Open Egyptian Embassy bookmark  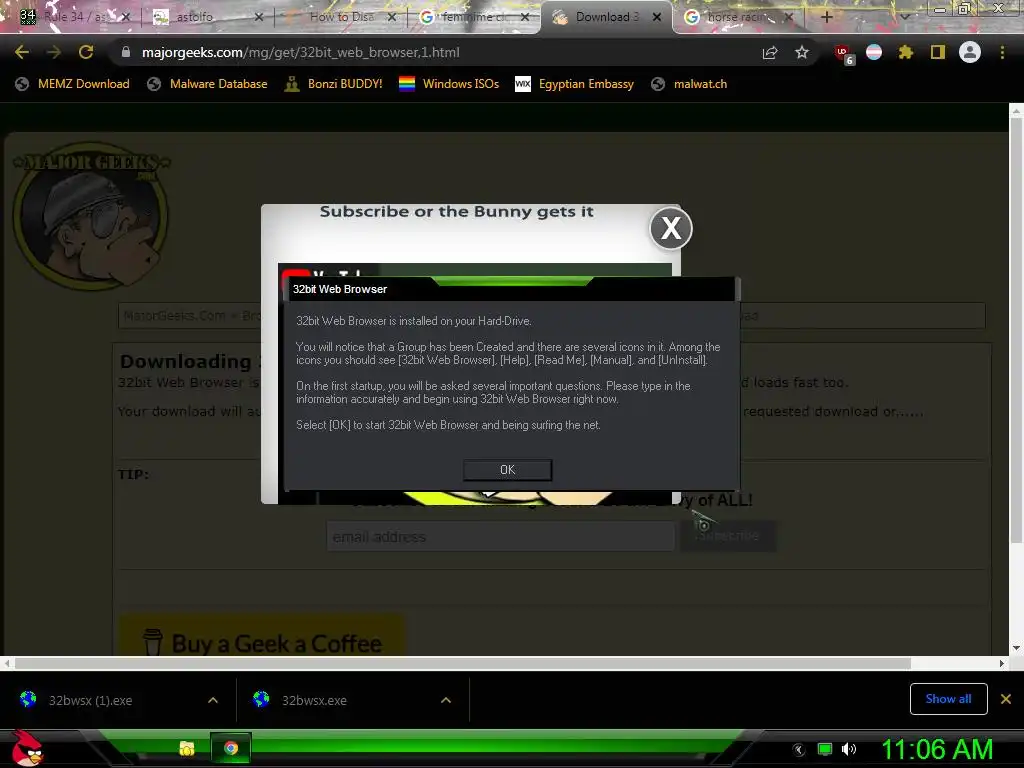pos(575,84)
